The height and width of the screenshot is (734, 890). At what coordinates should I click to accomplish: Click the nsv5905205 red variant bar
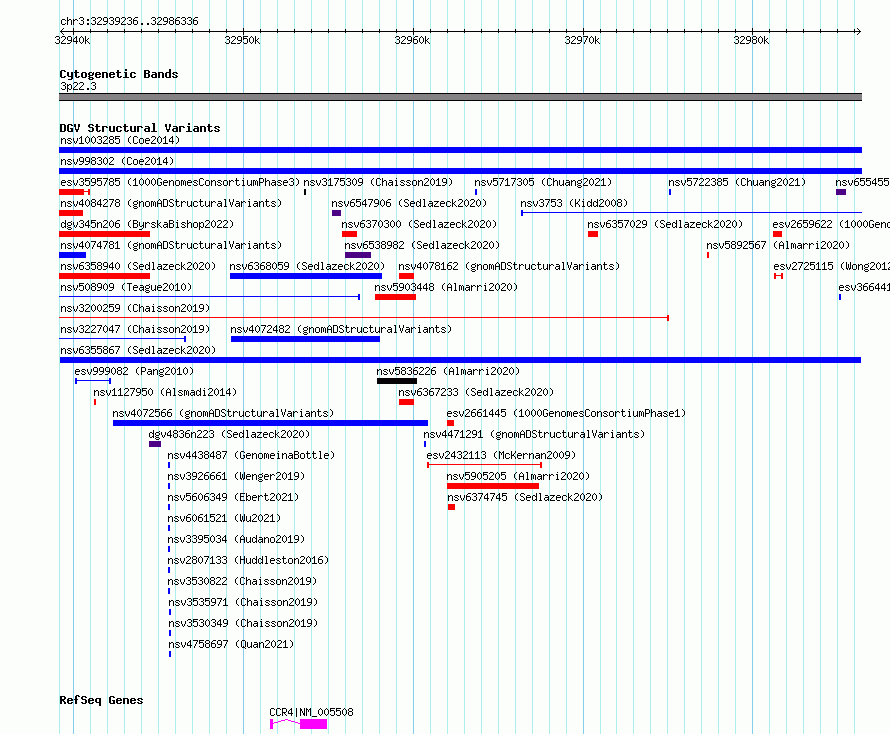tap(493, 486)
